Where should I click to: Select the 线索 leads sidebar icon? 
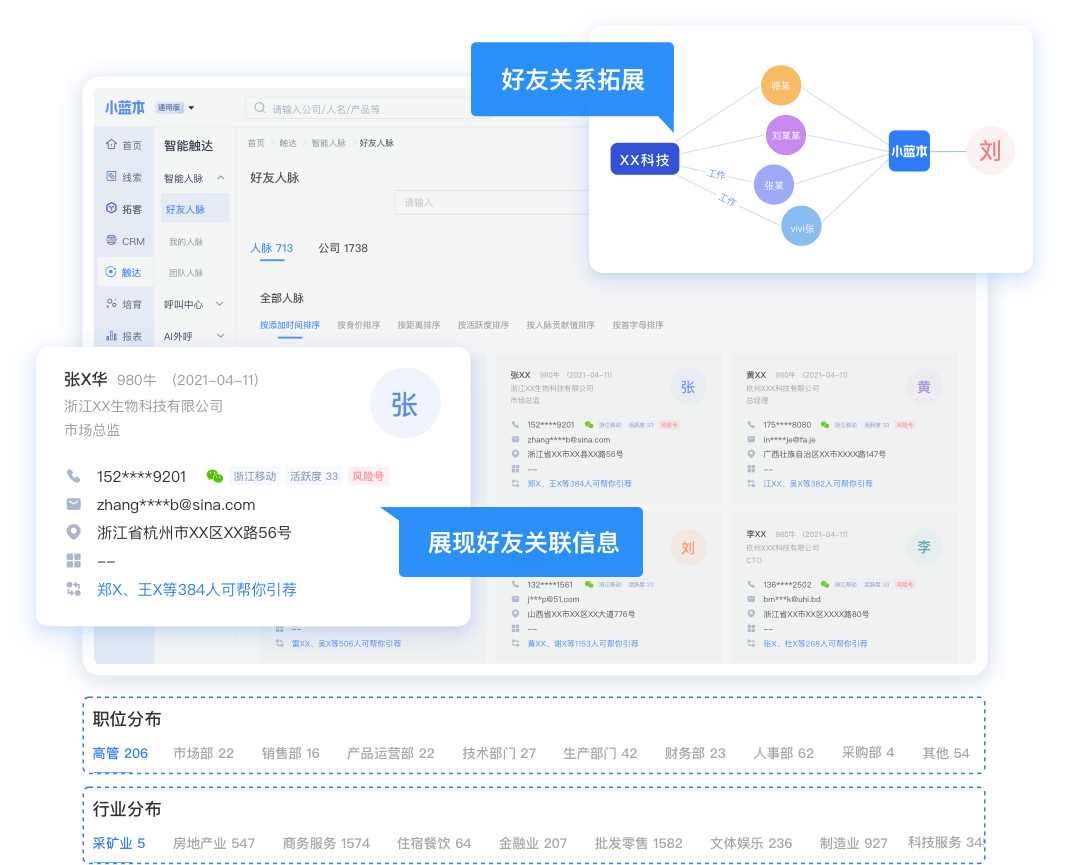tap(111, 177)
